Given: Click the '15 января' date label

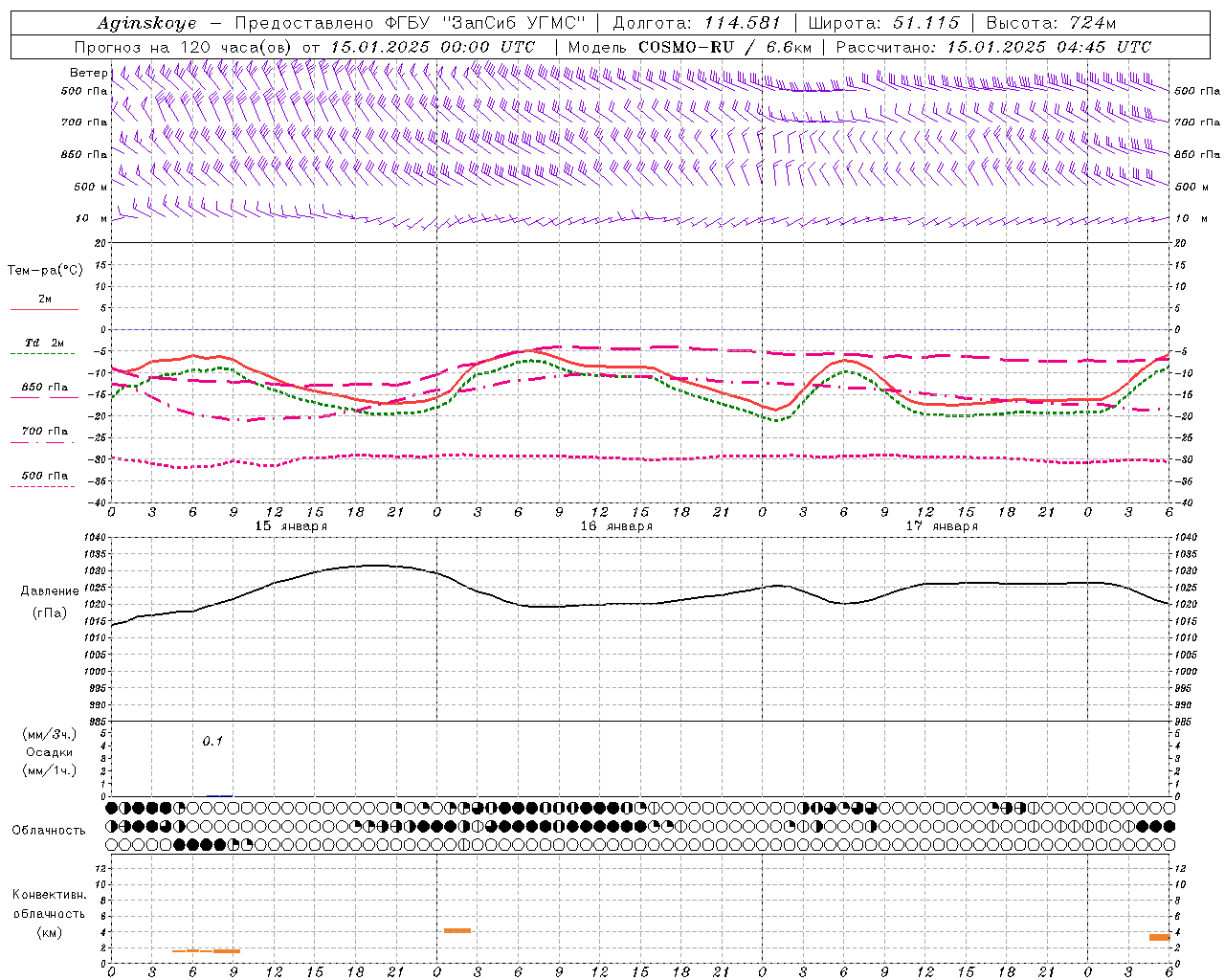Looking at the screenshot, I should (291, 526).
